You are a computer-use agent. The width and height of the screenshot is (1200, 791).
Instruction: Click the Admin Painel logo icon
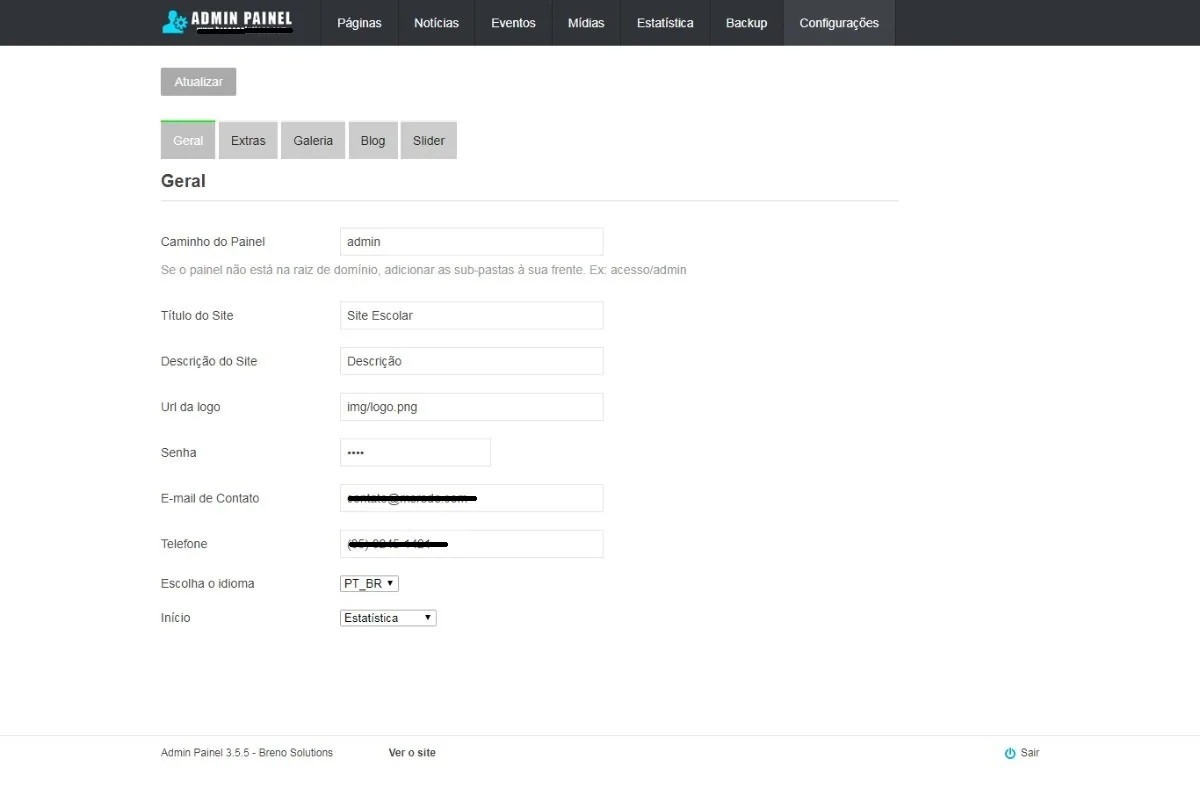[174, 22]
